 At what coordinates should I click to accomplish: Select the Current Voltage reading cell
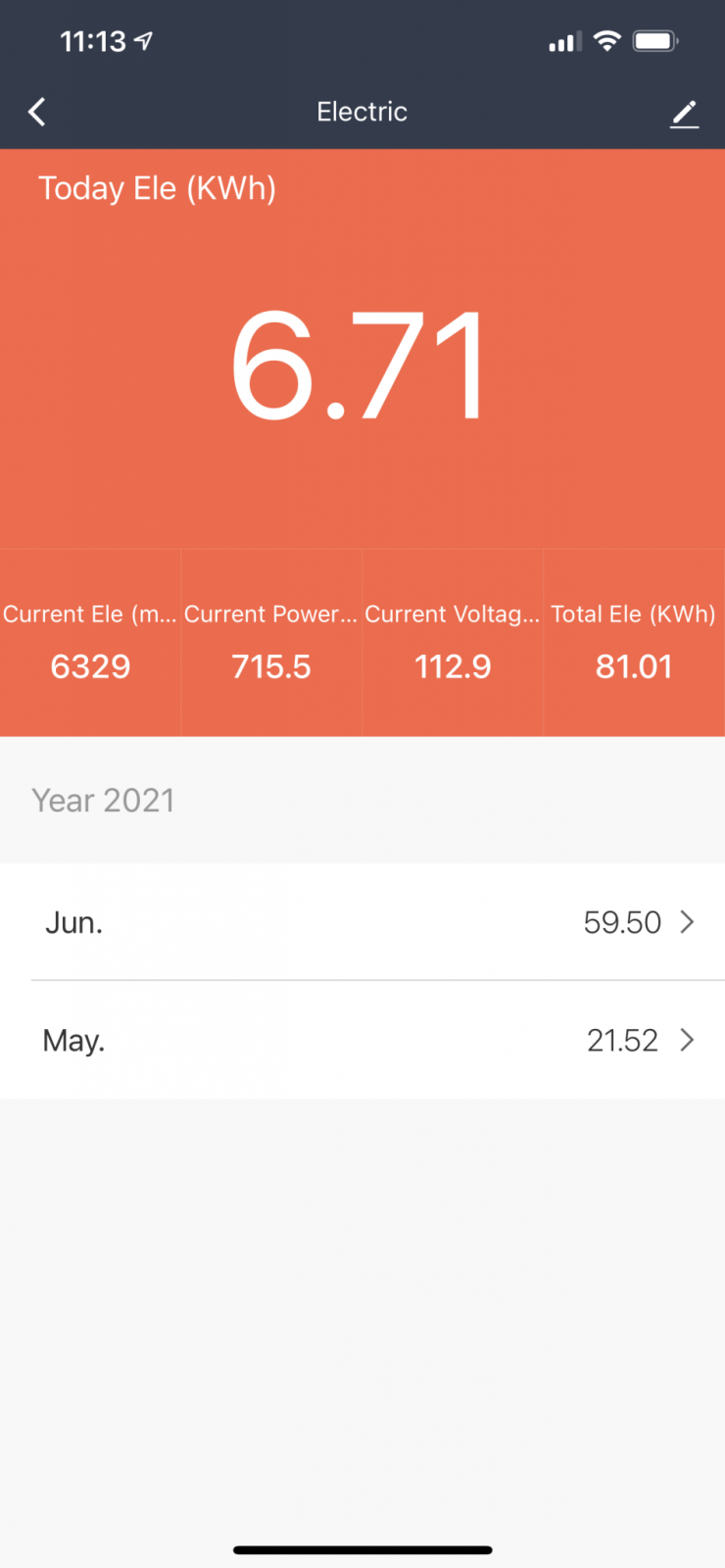[x=453, y=643]
